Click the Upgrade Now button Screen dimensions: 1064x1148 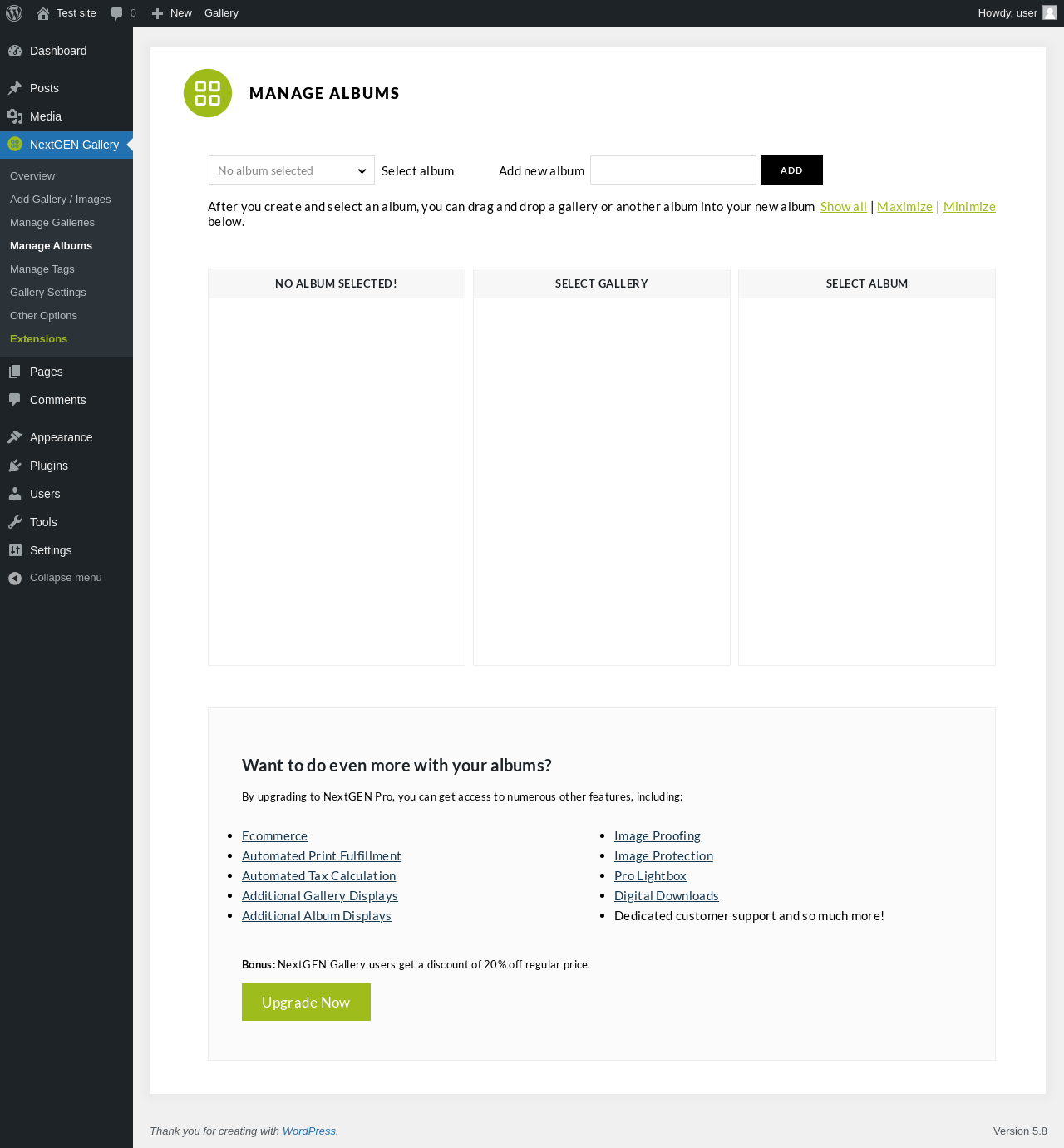pos(306,1003)
